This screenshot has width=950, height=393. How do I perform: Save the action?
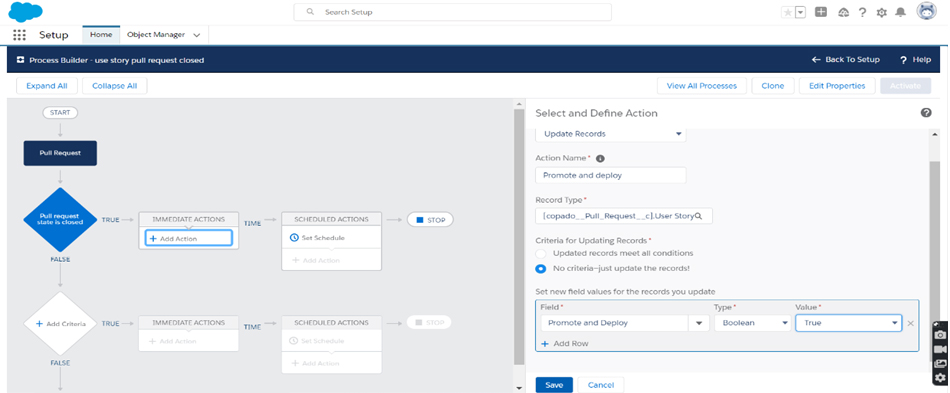[554, 385]
